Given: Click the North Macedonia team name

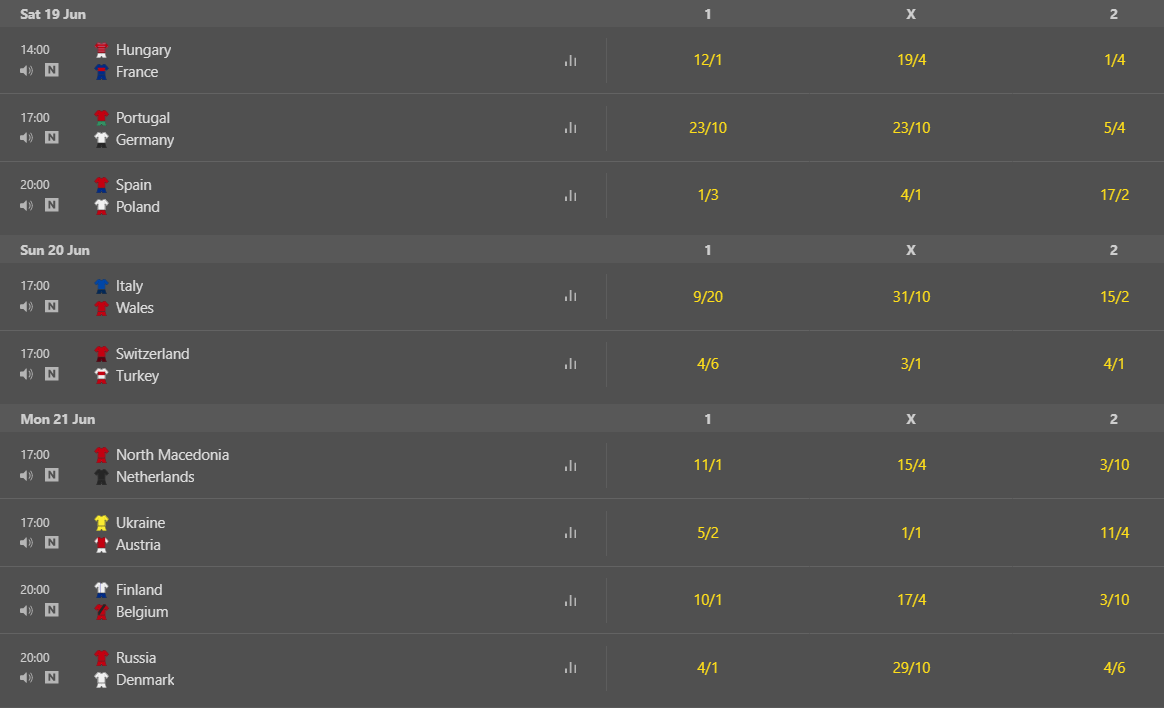Looking at the screenshot, I should pyautogui.click(x=172, y=455).
